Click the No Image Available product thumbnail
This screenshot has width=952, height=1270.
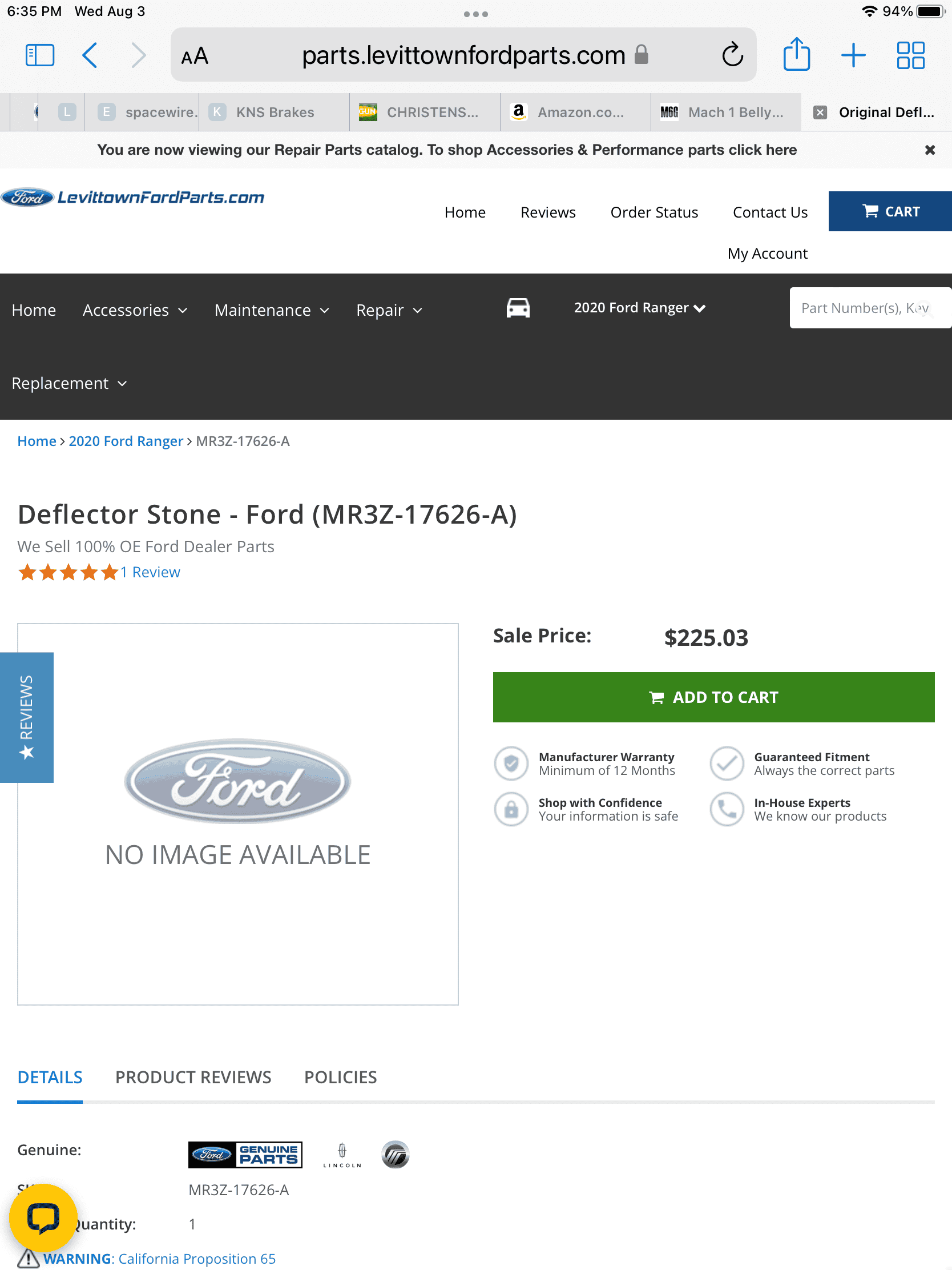[237, 814]
